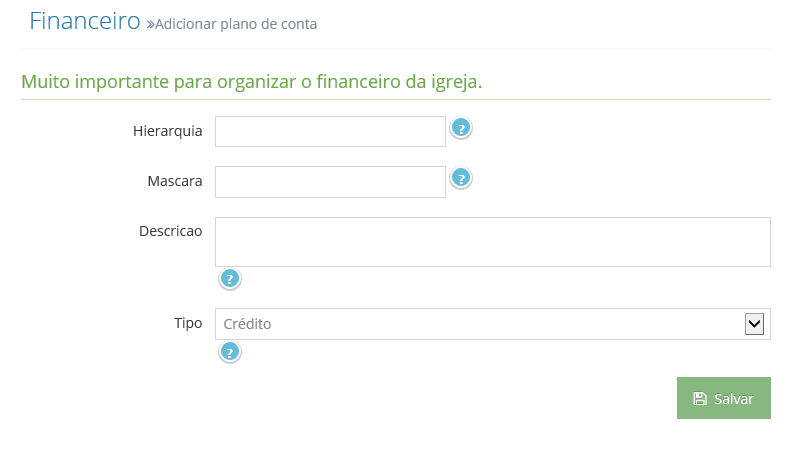Focus the Hierarquia text input
The height and width of the screenshot is (475, 792).
(330, 131)
